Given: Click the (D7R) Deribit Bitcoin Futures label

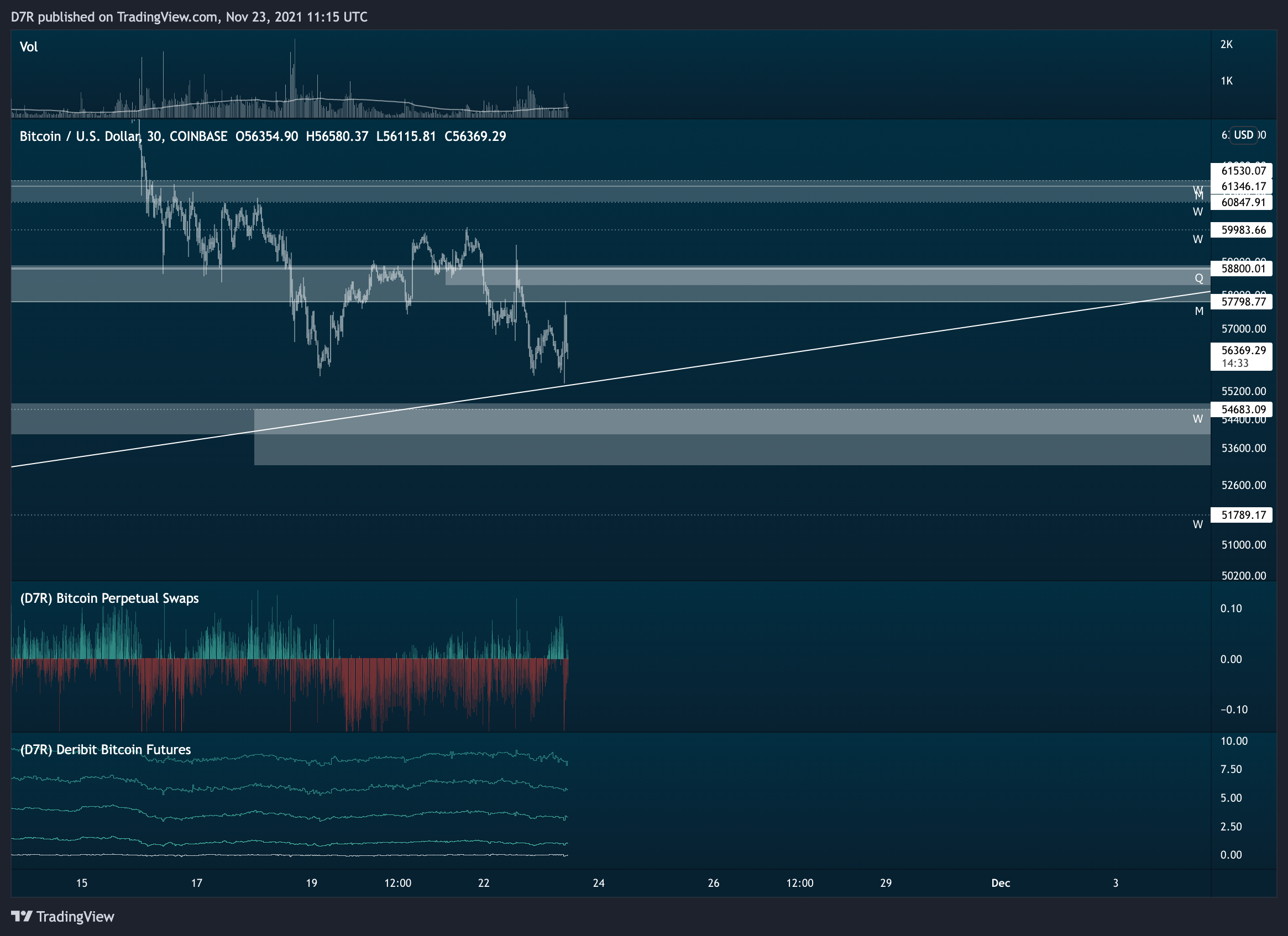Looking at the screenshot, I should [105, 749].
